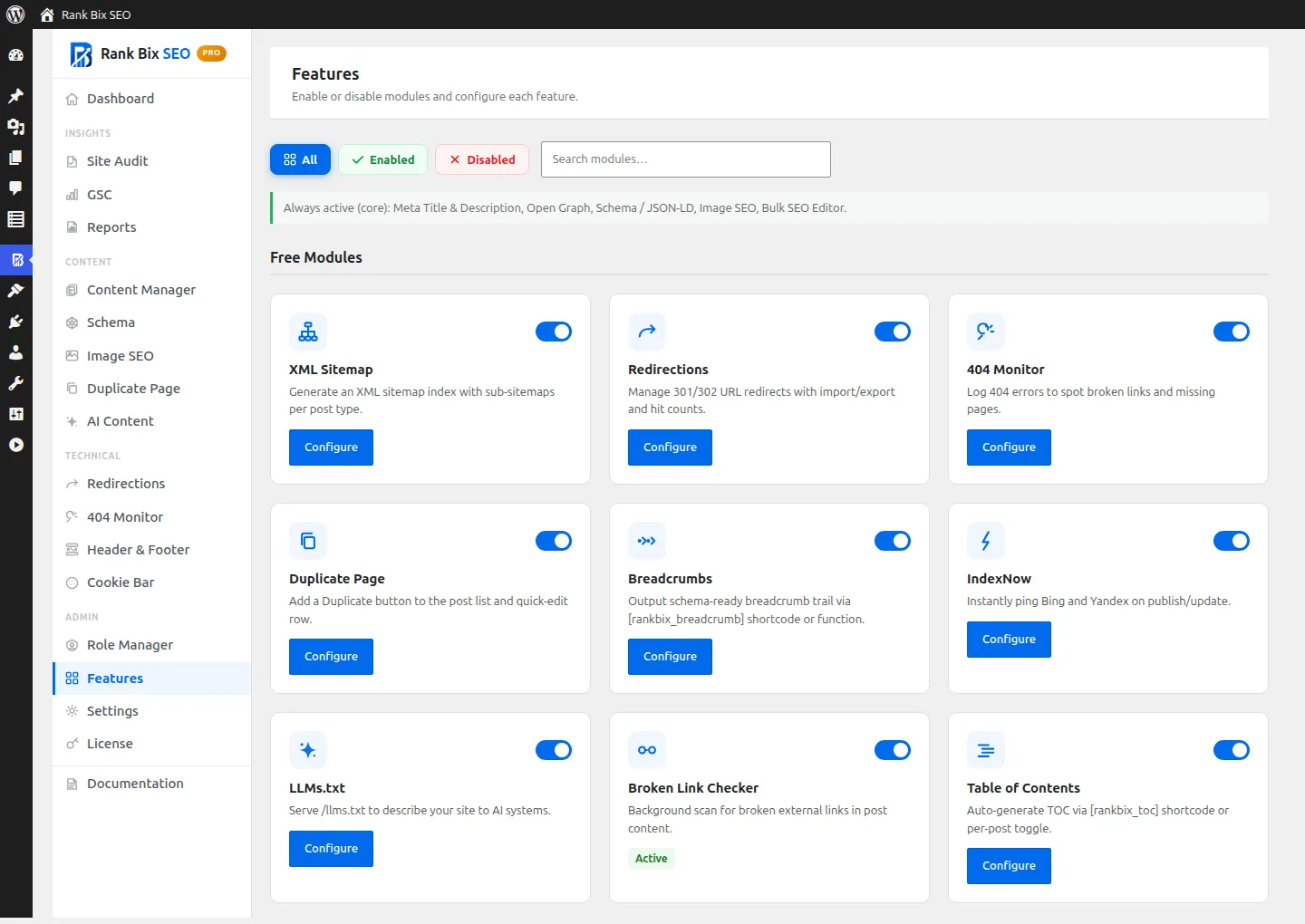The width and height of the screenshot is (1305, 924).
Task: Disable the XML Sitemap module toggle
Action: (x=554, y=332)
